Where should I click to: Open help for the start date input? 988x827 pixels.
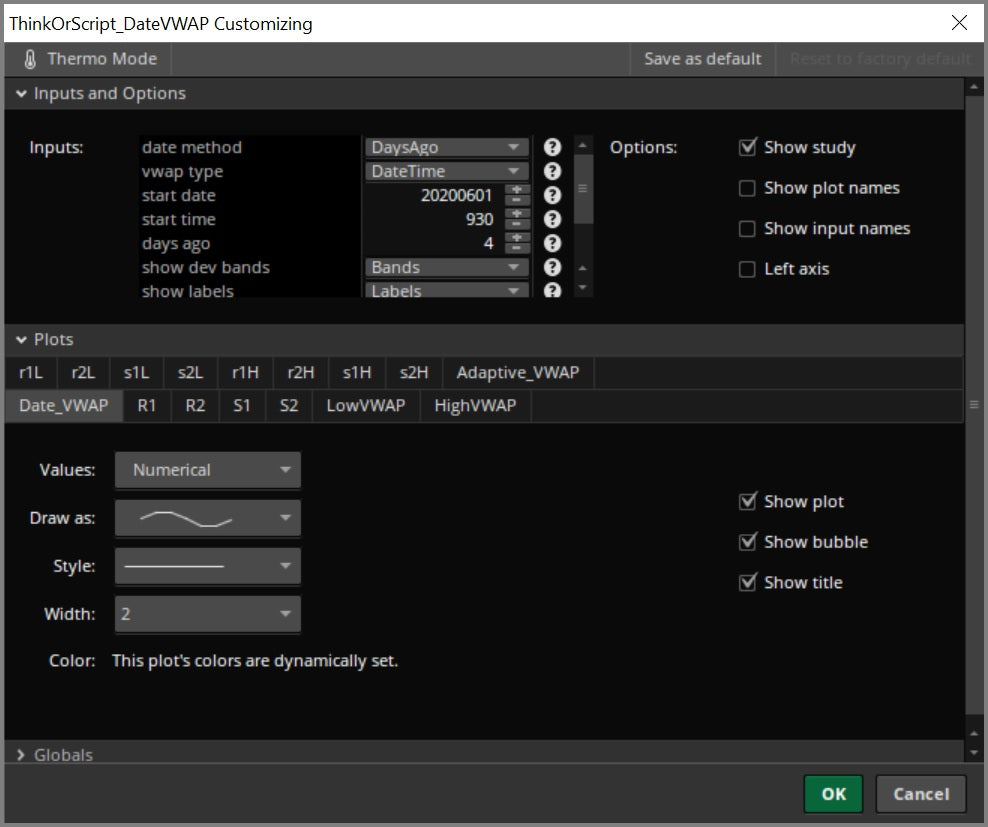pos(552,195)
